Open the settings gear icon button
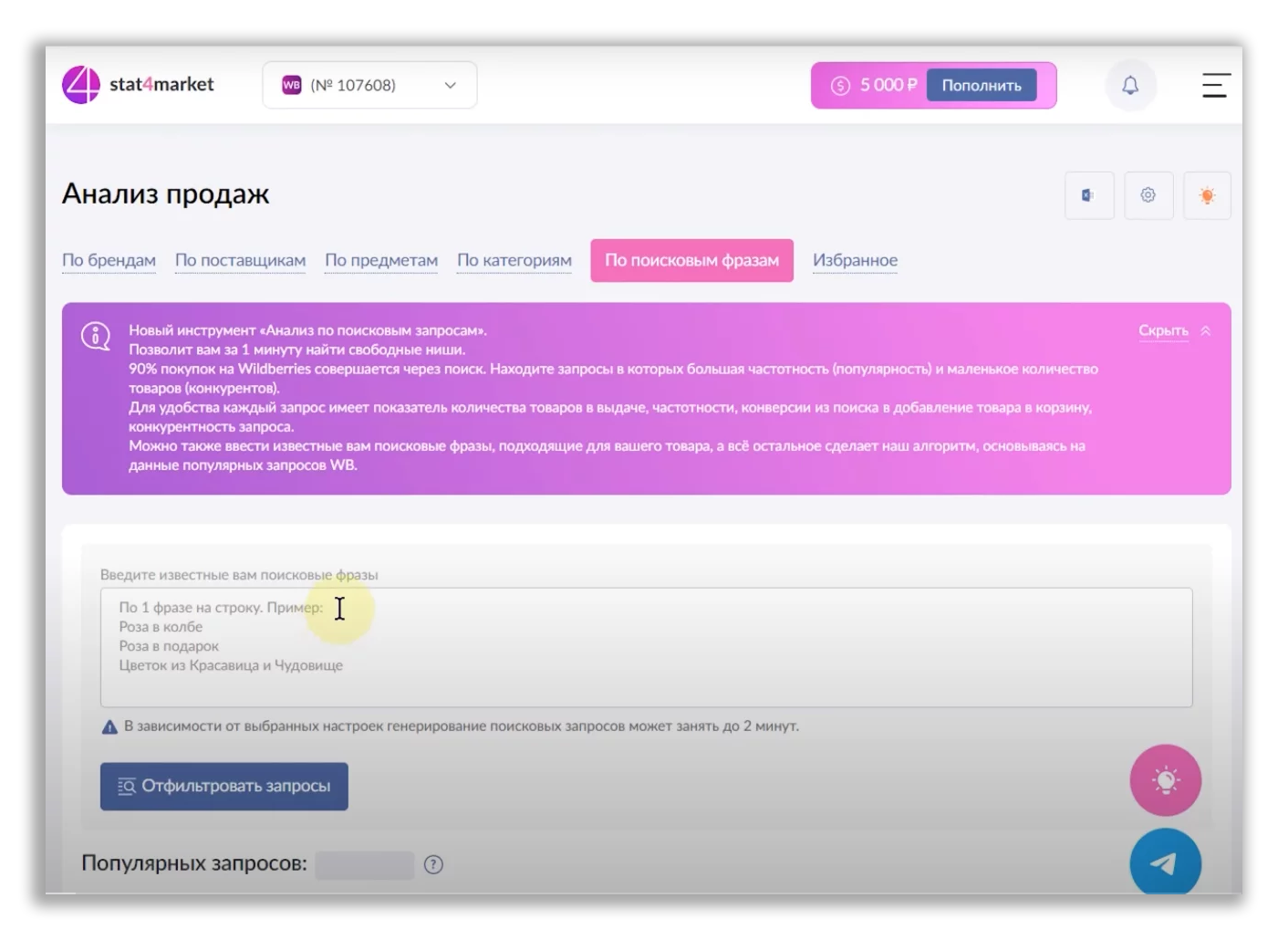The image size is (1288, 940). coord(1148,195)
